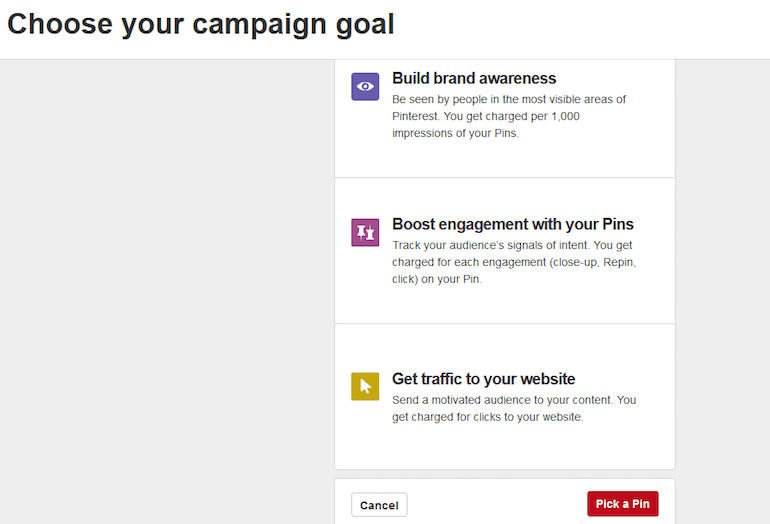Image resolution: width=770 pixels, height=524 pixels.
Task: Click the text starting "Be seen by people"
Action: pos(509,116)
